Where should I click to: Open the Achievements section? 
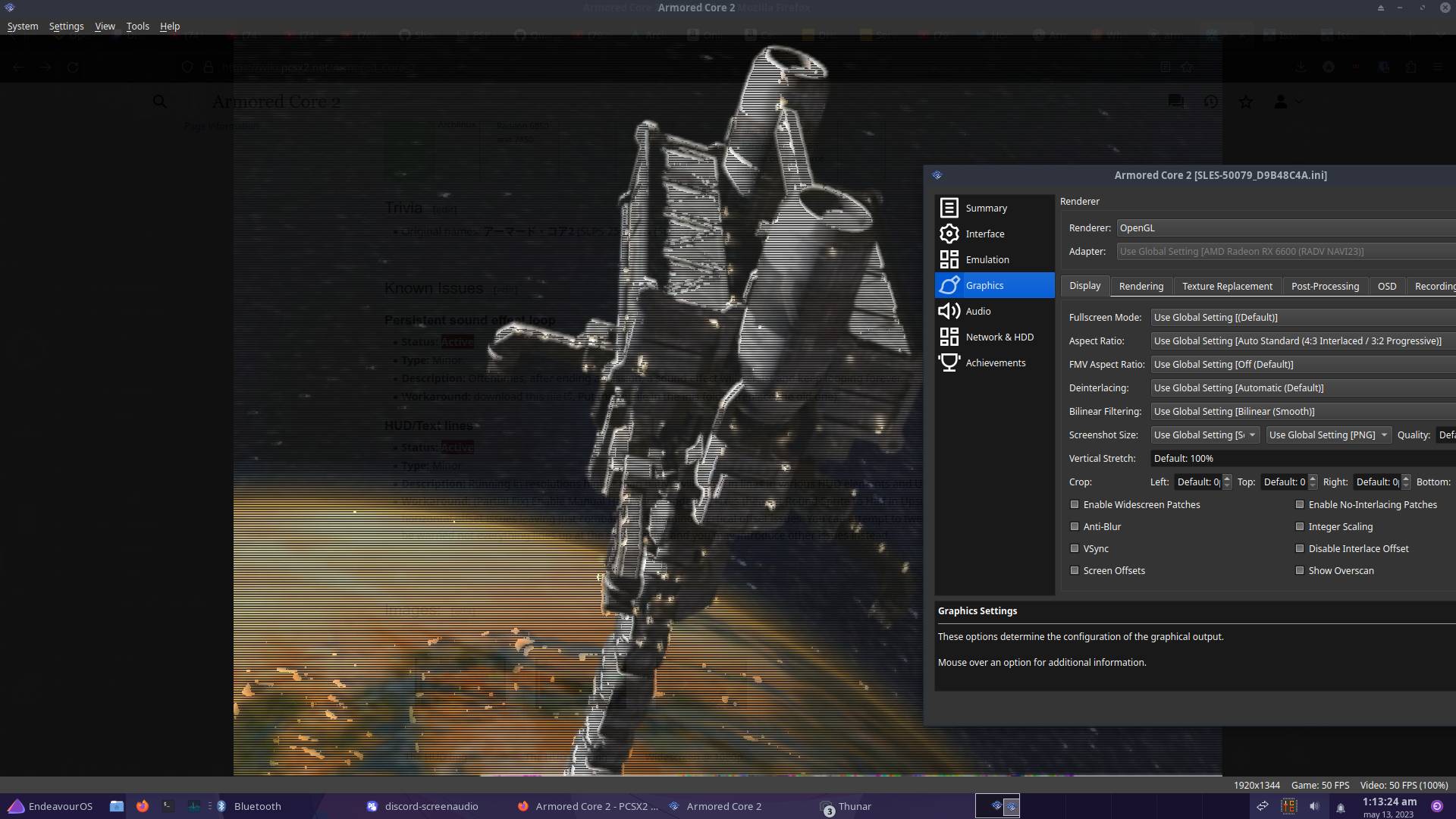(994, 362)
